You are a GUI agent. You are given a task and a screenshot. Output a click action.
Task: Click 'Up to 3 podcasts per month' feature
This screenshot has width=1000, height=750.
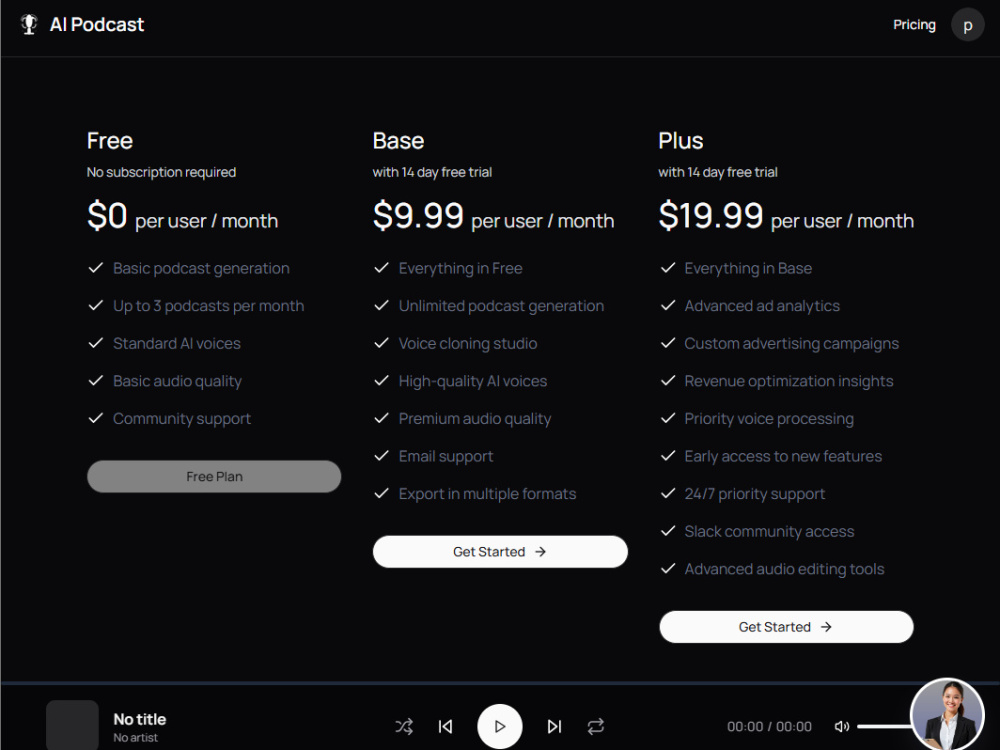pyautogui.click(x=209, y=306)
